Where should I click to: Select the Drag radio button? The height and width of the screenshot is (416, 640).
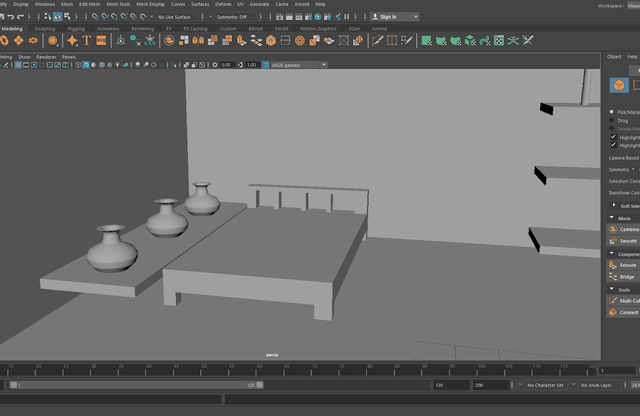[611, 120]
